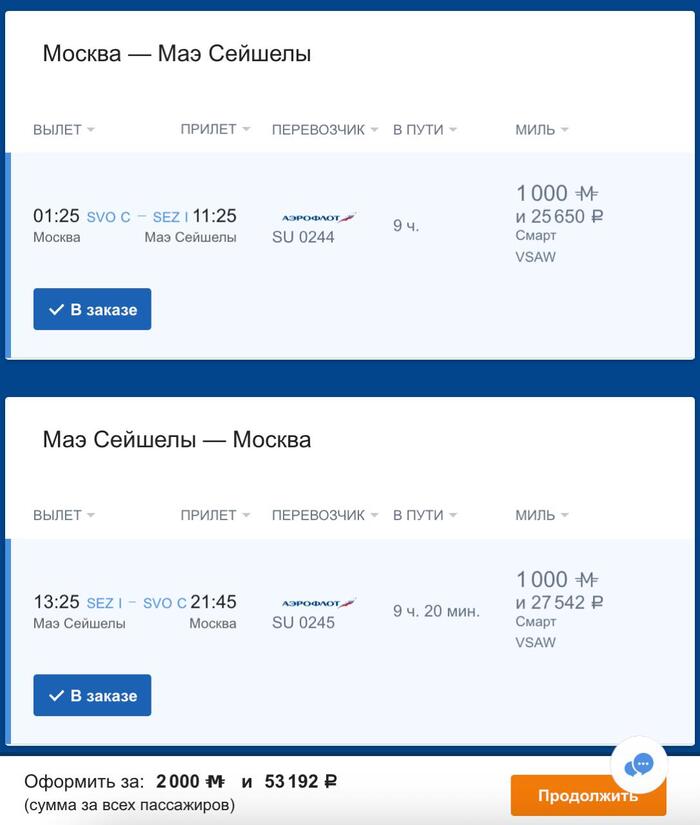
Task: Toggle 'В заказе' for Mahé–Moscow flight
Action: coord(92,696)
